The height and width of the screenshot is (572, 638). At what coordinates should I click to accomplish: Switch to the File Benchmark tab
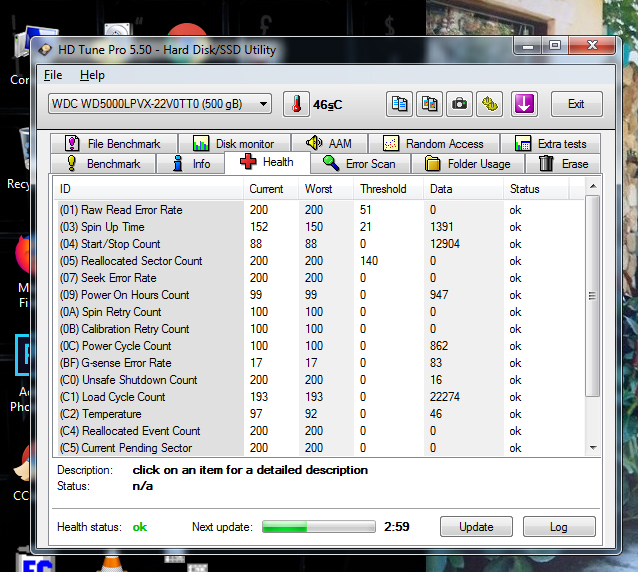pyautogui.click(x=114, y=144)
